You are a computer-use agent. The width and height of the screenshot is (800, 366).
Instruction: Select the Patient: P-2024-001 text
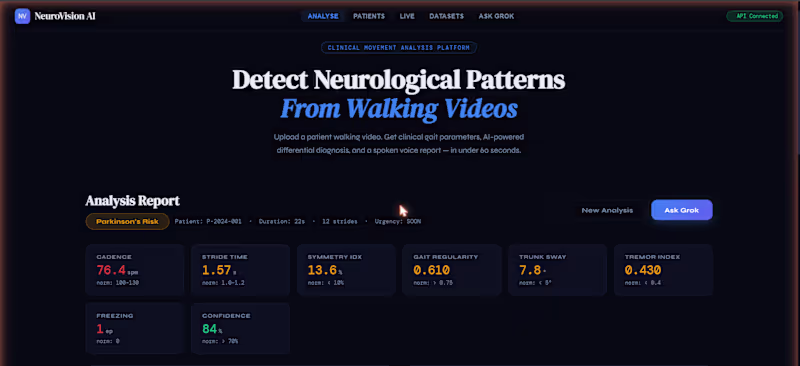click(209, 222)
